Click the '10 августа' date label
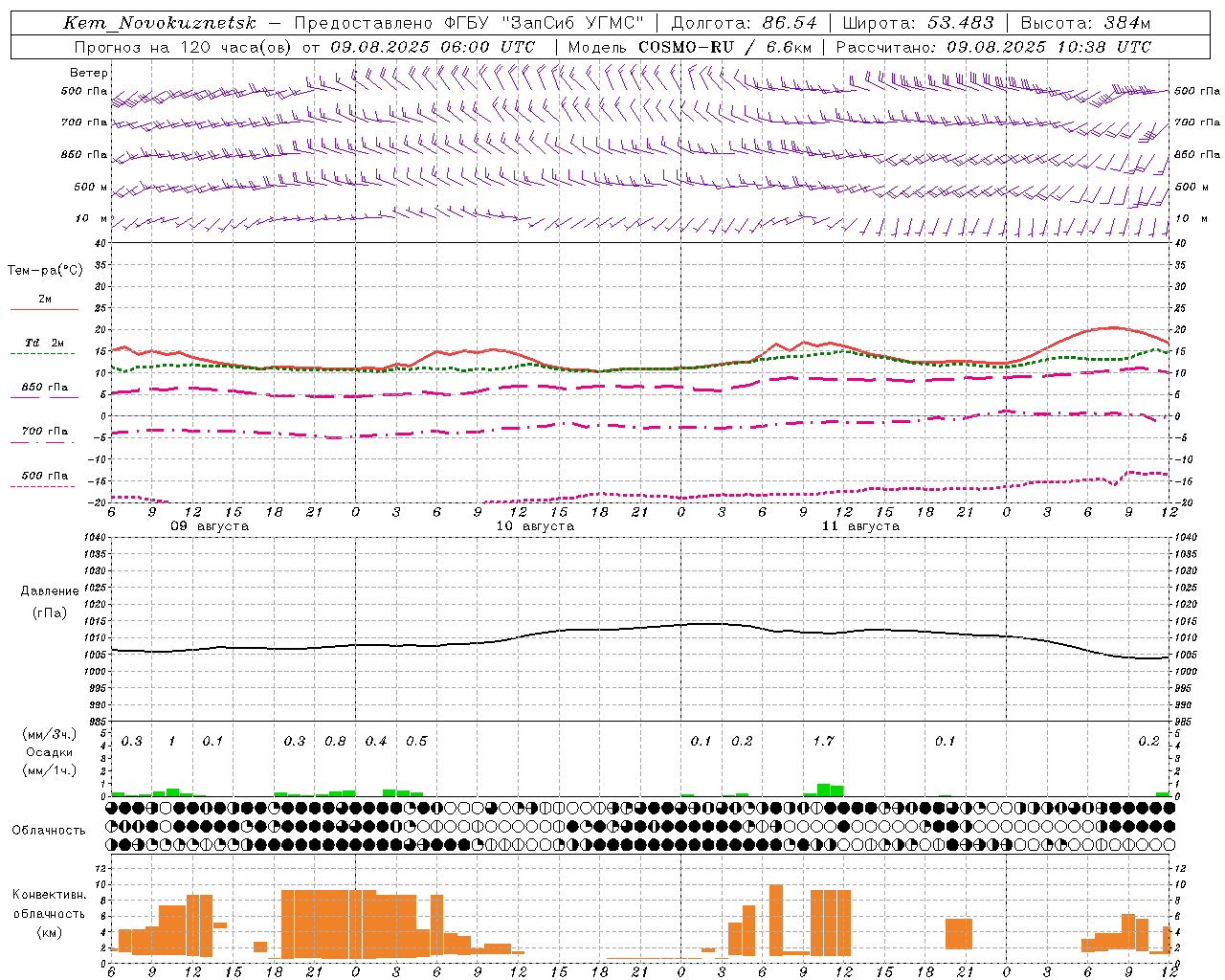 pyautogui.click(x=535, y=526)
